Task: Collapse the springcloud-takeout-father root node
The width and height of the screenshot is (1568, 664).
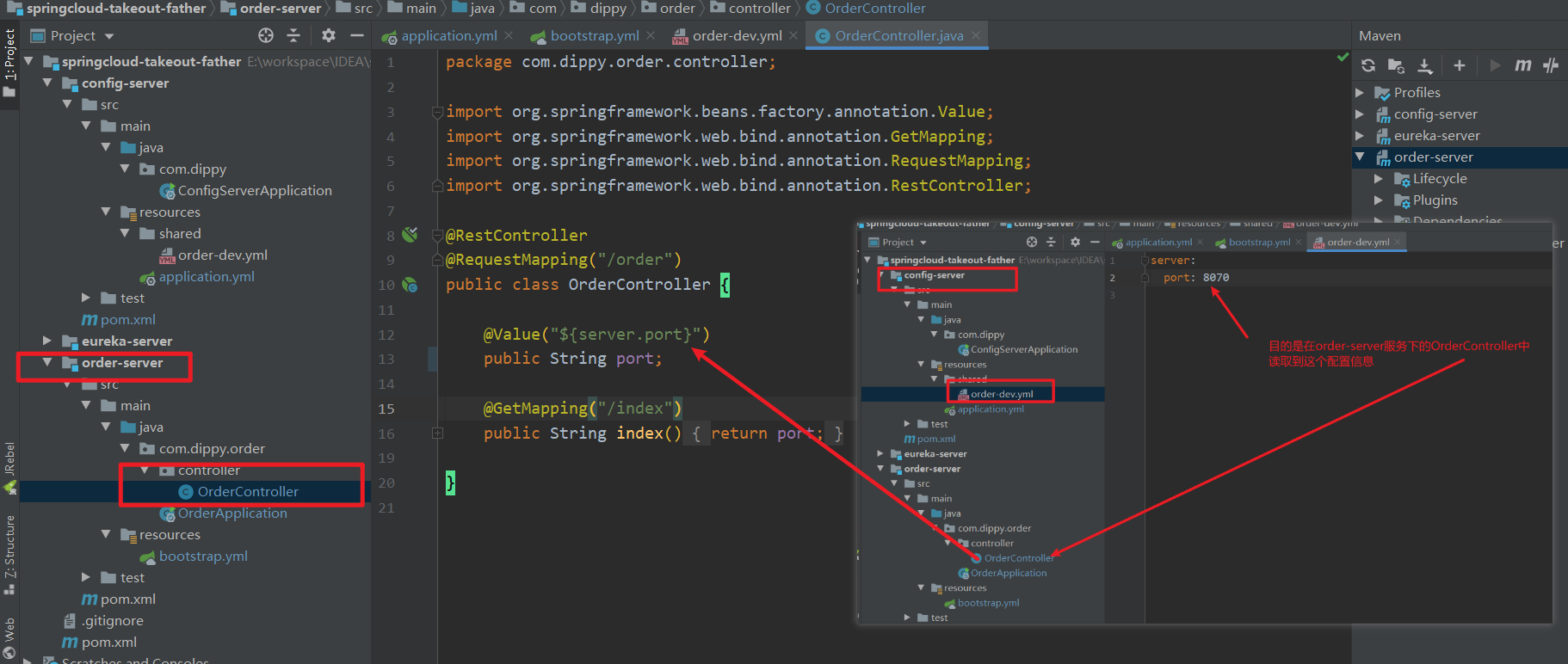Action: point(28,61)
